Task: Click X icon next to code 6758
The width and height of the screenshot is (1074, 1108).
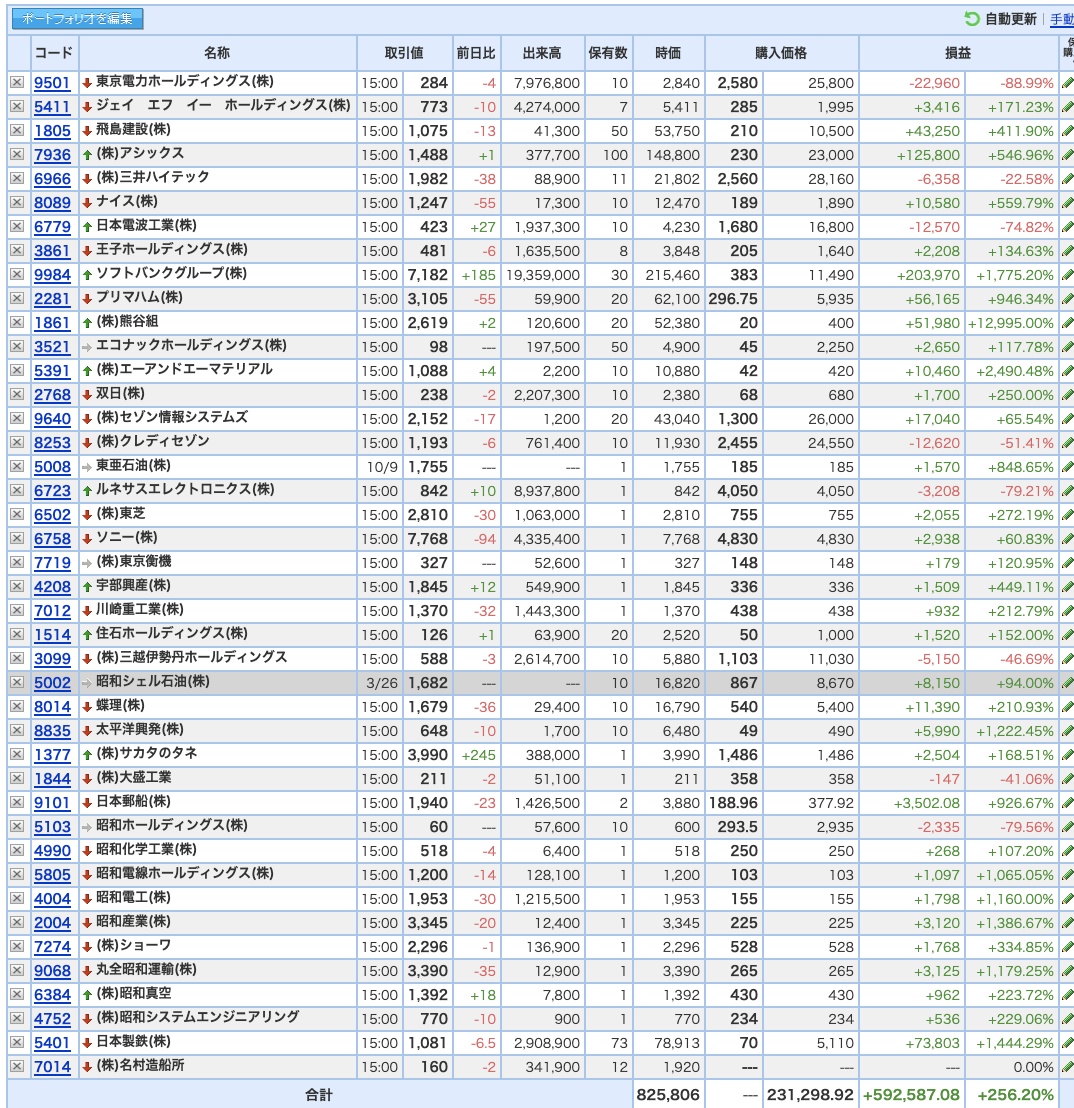Action: (17, 538)
